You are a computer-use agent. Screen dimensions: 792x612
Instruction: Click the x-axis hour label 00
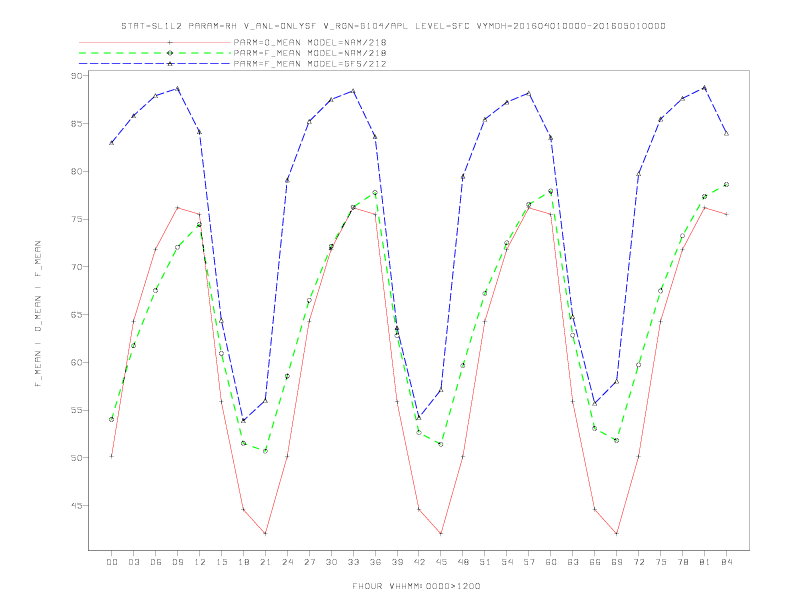112,562
